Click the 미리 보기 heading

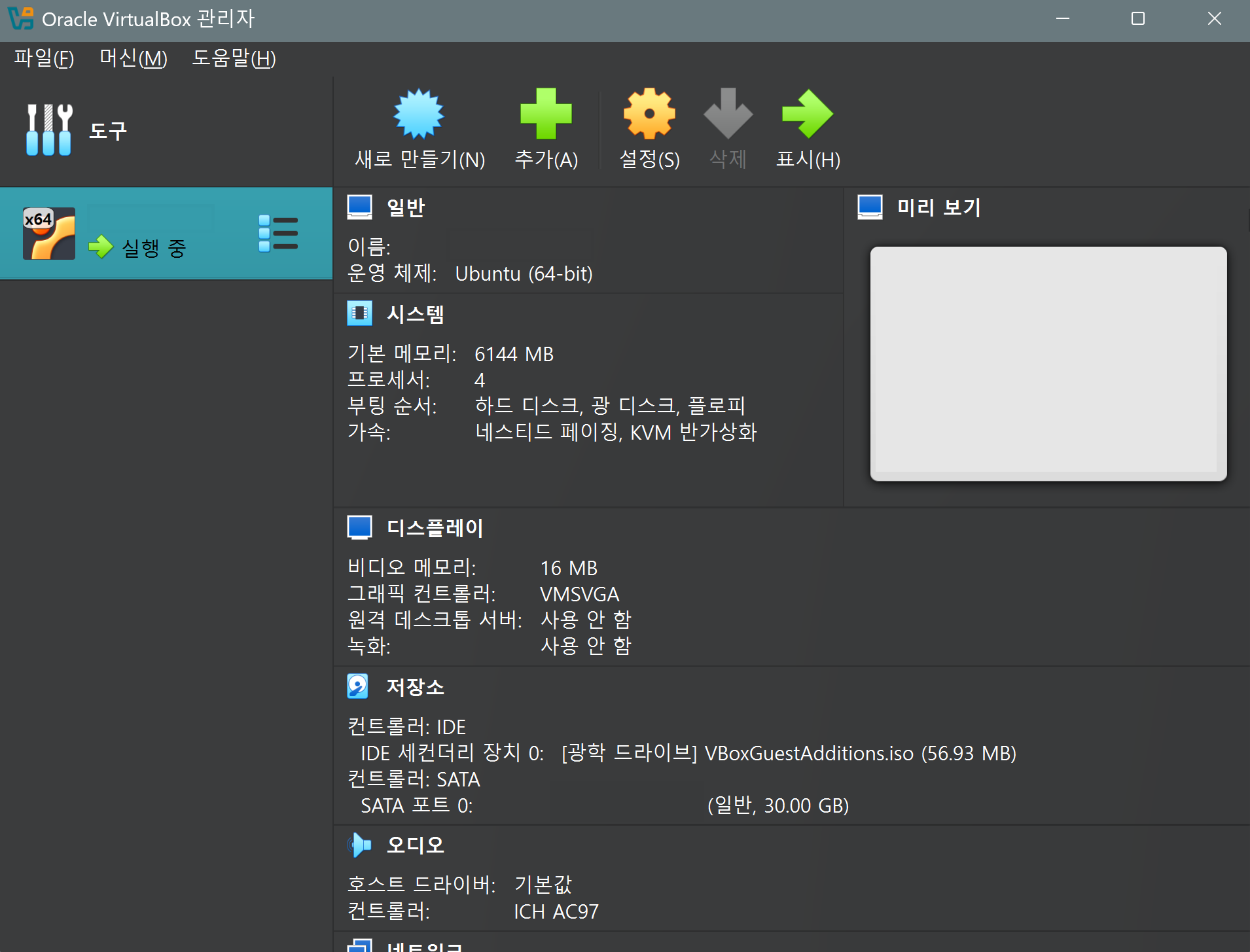pos(938,207)
